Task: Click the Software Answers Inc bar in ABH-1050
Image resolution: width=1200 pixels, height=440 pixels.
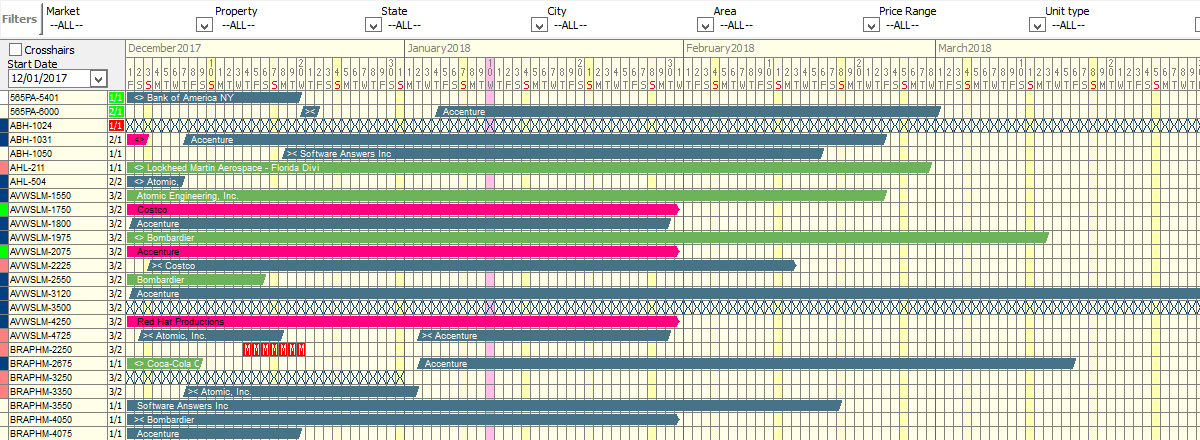Action: 553,154
